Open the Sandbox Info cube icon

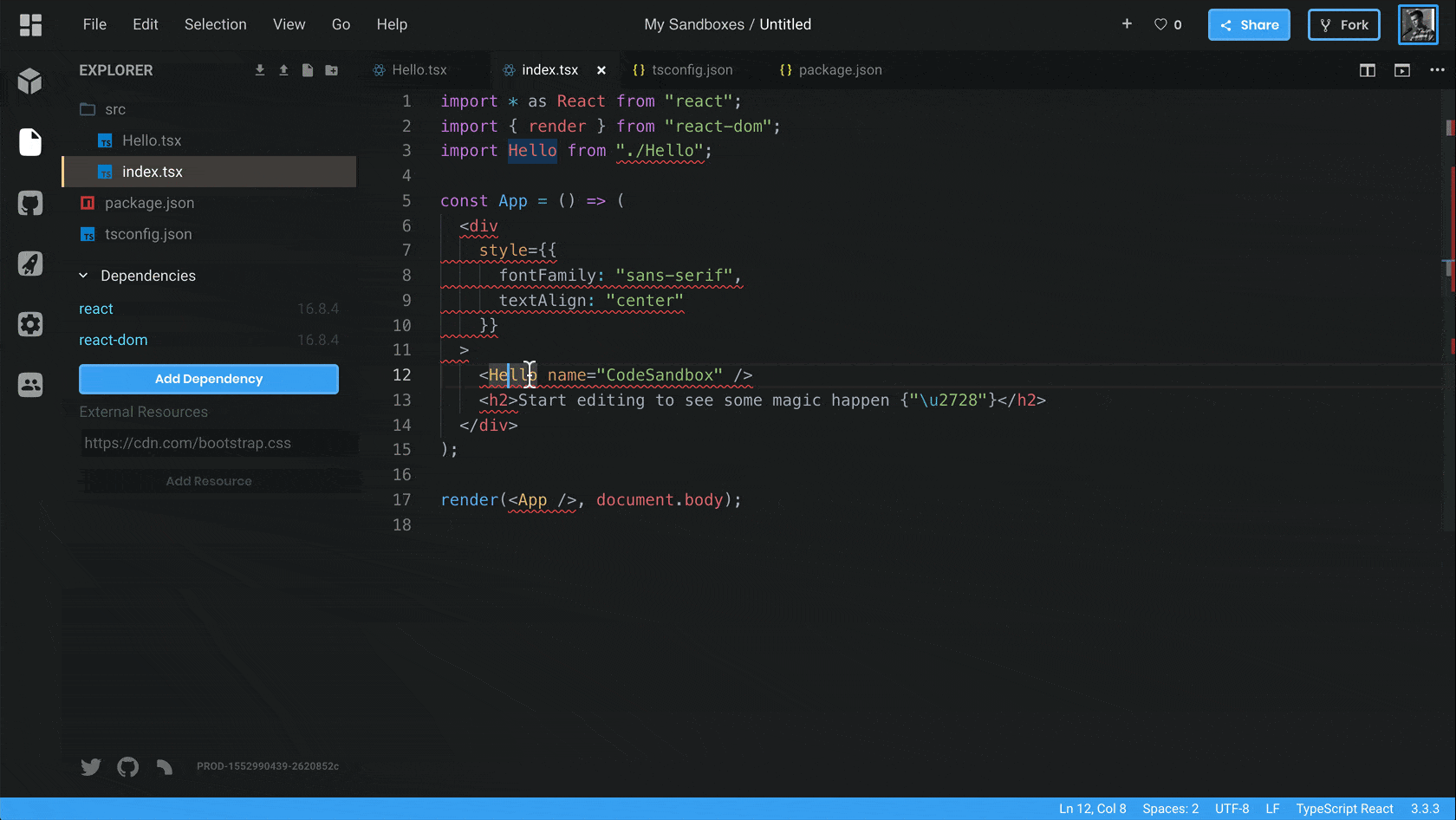30,81
